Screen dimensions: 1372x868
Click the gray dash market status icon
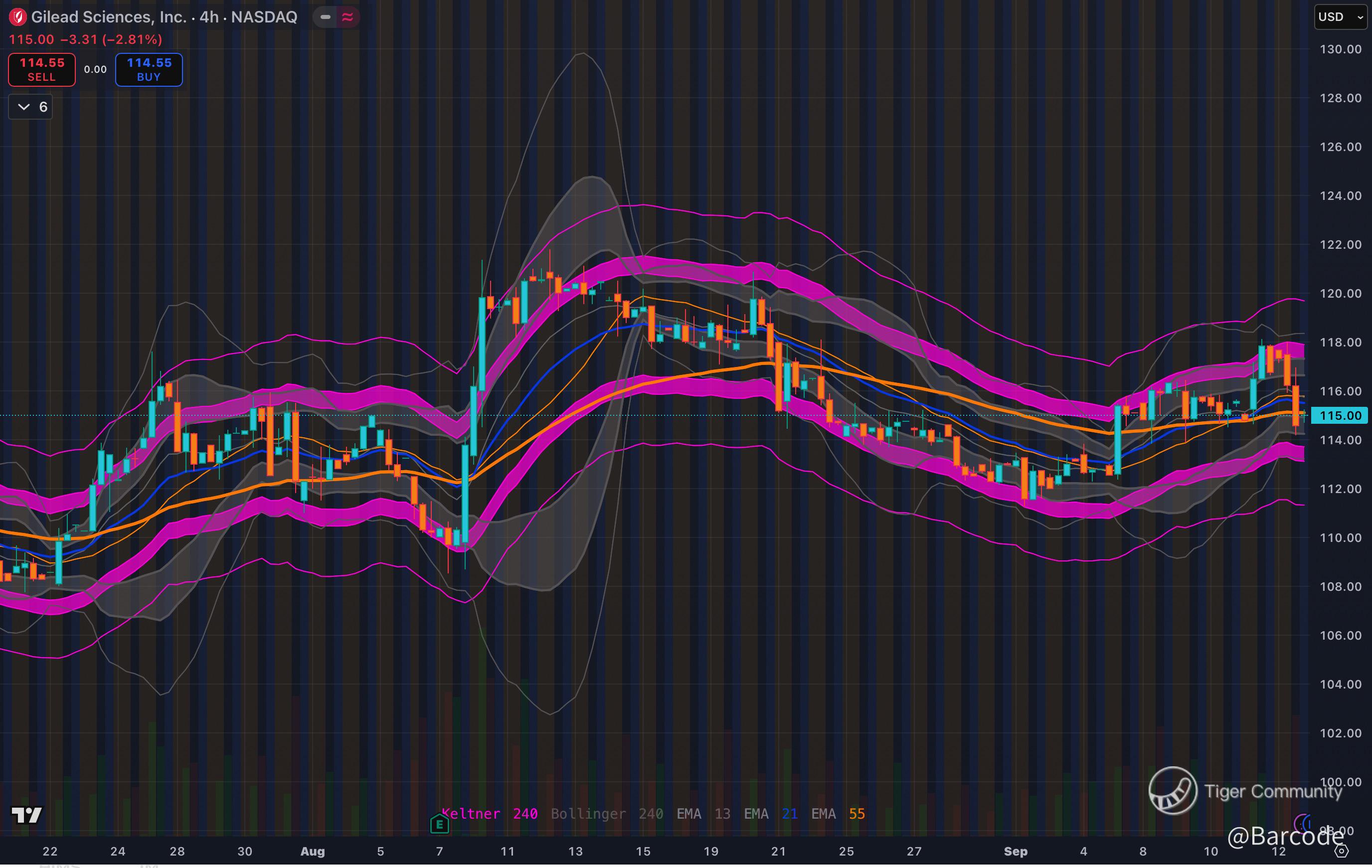click(x=326, y=17)
